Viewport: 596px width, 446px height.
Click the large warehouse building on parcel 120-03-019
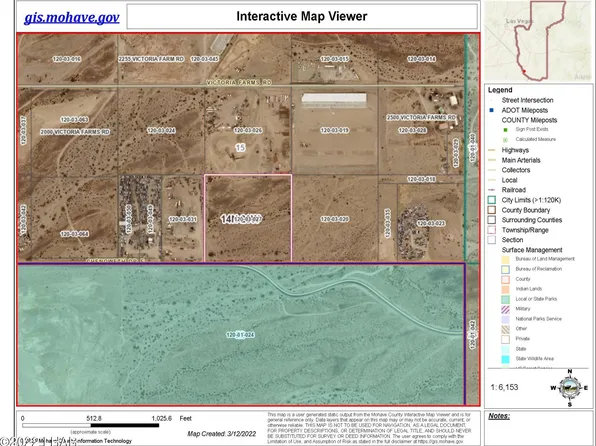[x=334, y=100]
